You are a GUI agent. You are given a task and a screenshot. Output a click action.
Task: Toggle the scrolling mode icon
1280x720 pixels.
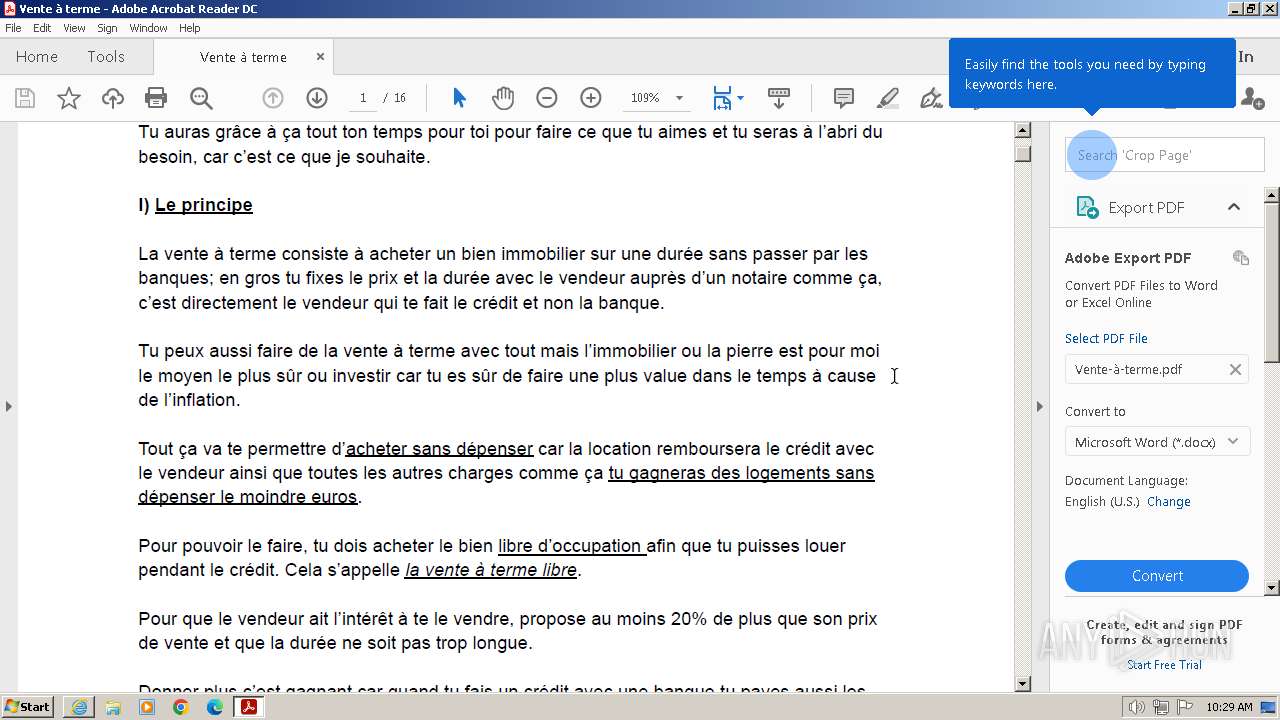point(779,98)
